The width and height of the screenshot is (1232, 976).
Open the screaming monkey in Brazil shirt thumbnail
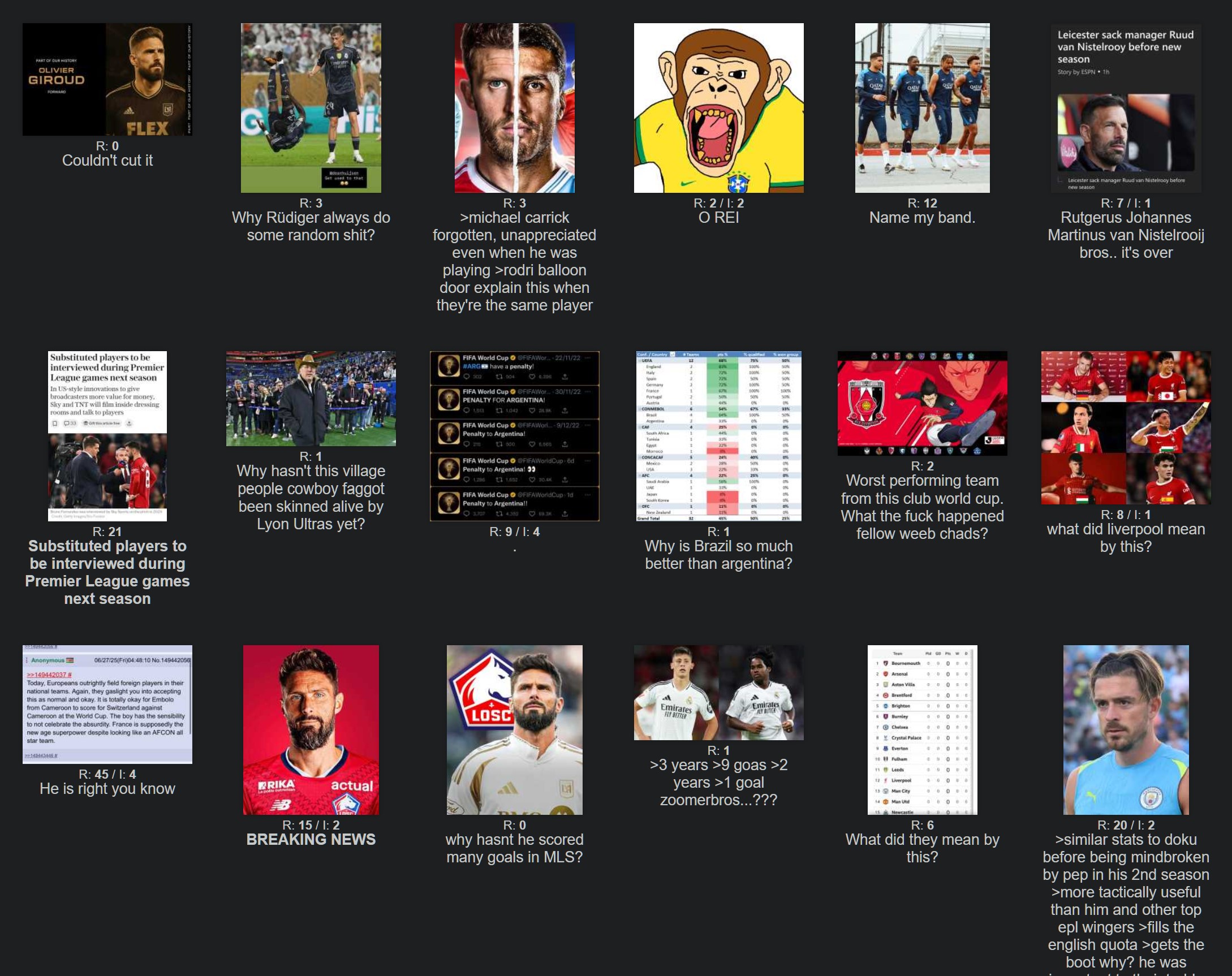[x=718, y=108]
